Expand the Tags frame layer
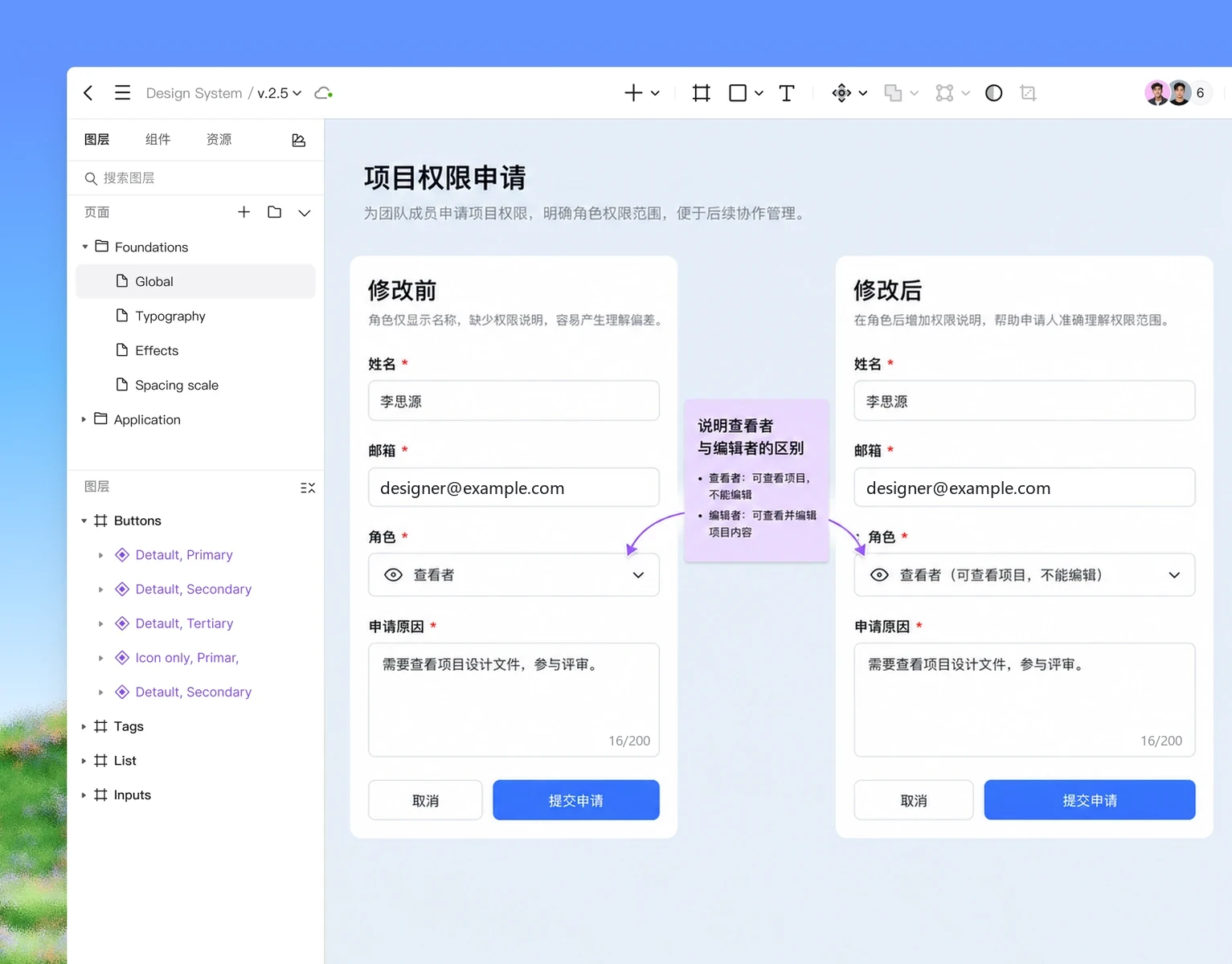The height and width of the screenshot is (964, 1232). (84, 726)
